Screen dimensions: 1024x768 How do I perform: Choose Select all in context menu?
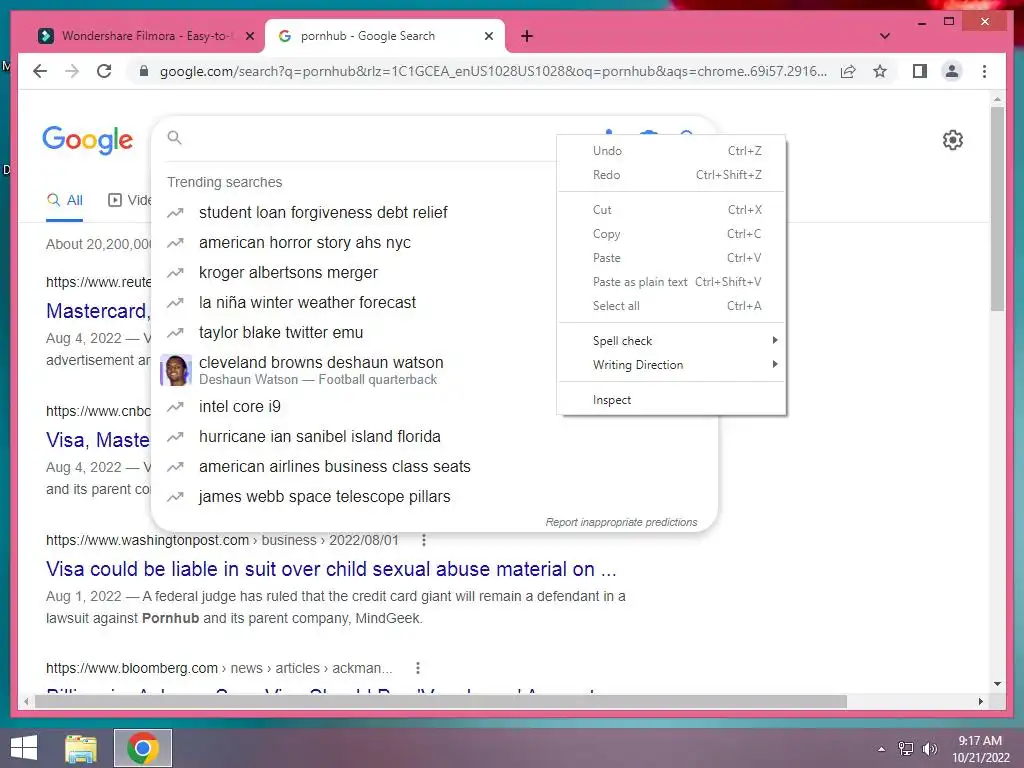pyautogui.click(x=671, y=306)
